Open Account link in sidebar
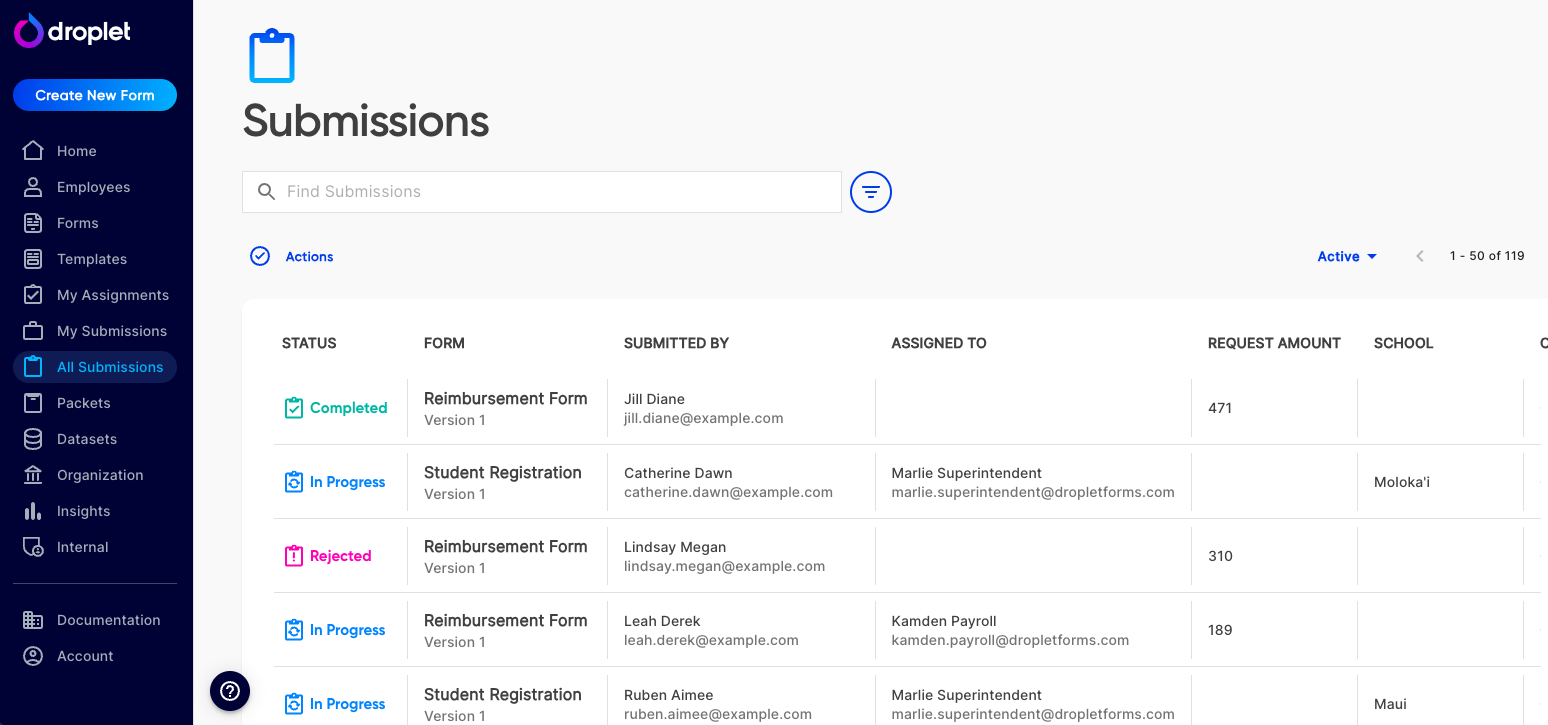This screenshot has width=1548, height=725. tap(95, 656)
